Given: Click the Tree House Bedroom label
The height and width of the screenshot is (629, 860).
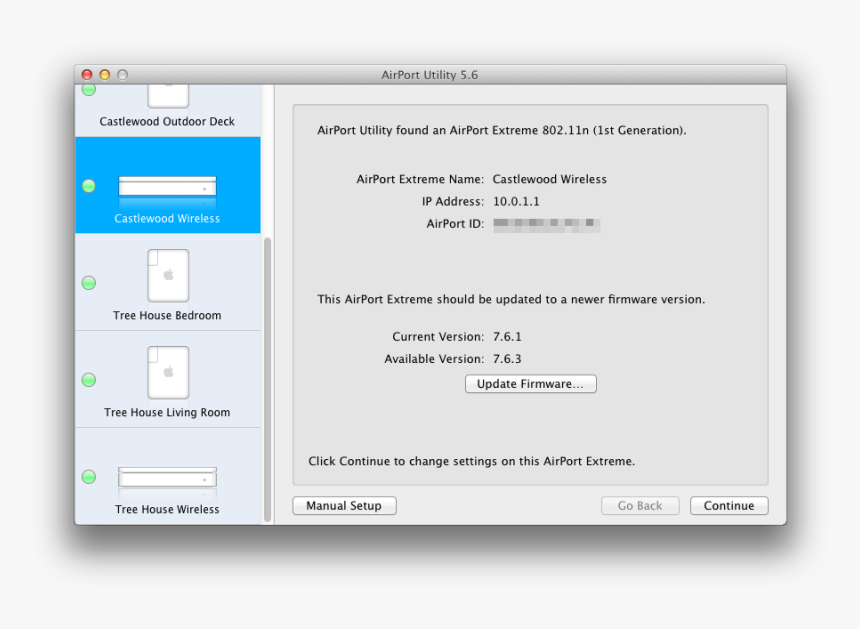Looking at the screenshot, I should 167,315.
